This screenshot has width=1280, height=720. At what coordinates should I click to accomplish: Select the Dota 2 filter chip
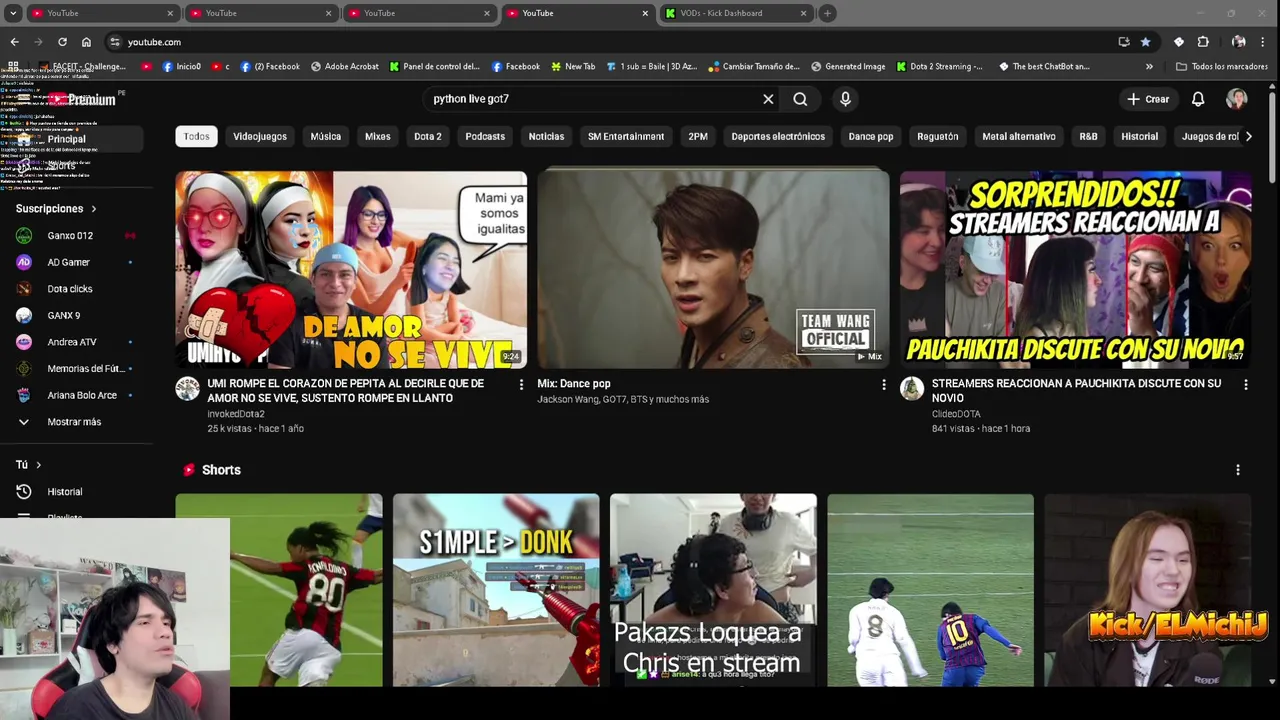pyautogui.click(x=428, y=136)
